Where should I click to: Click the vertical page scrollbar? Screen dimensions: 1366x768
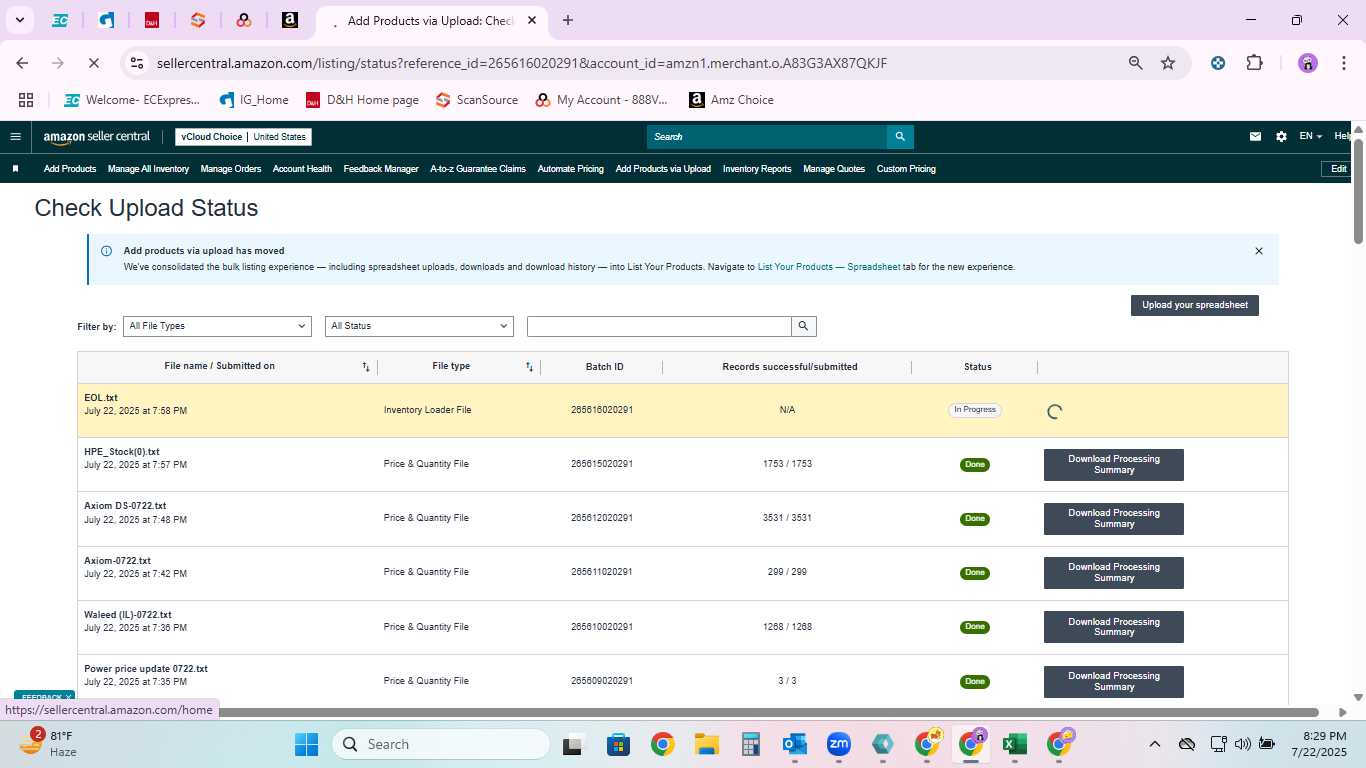[x=1358, y=190]
